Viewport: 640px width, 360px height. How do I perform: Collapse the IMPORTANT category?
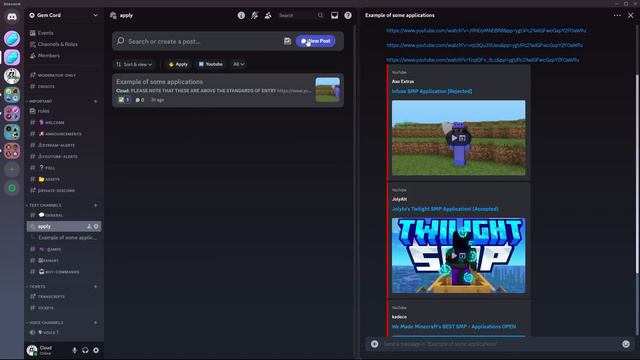click(x=40, y=101)
